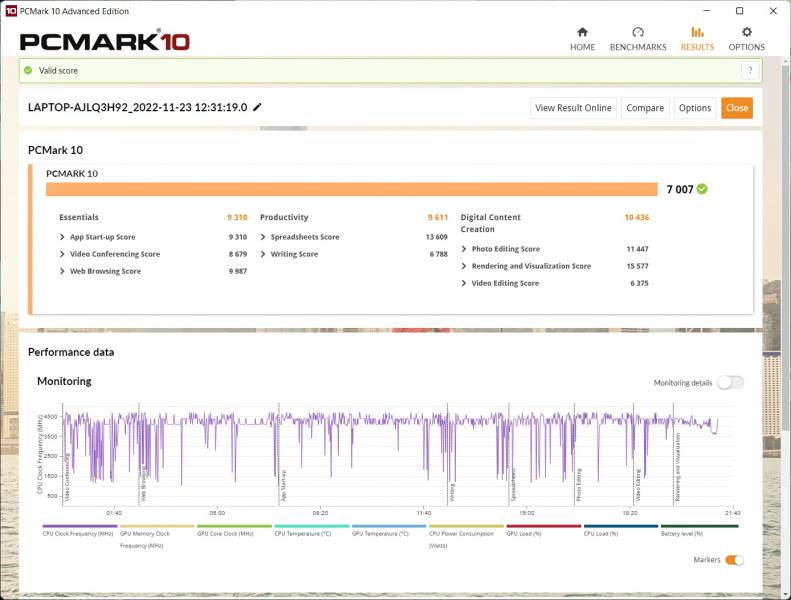Click the PCMARK 10 logo
Screen dimensions: 791x600
(105, 41)
